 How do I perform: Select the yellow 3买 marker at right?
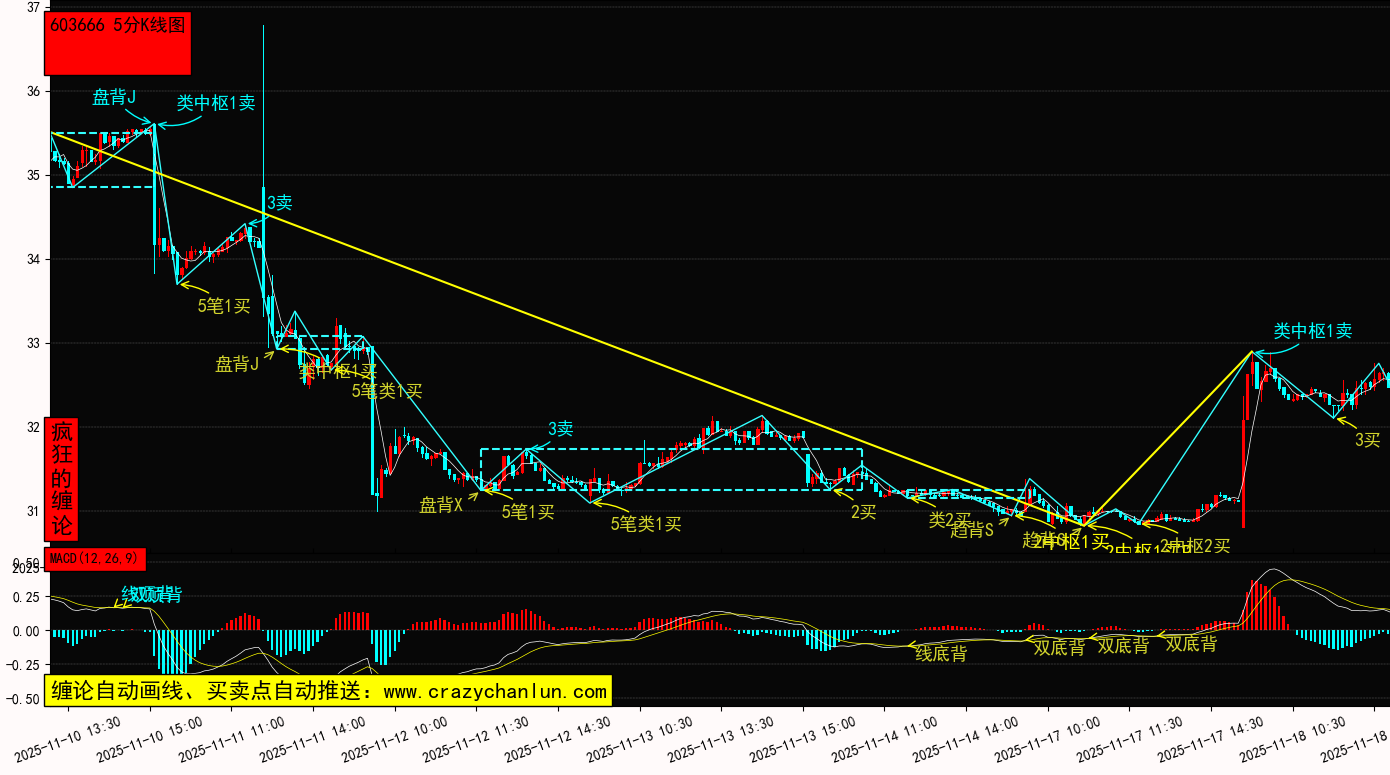pos(1367,439)
